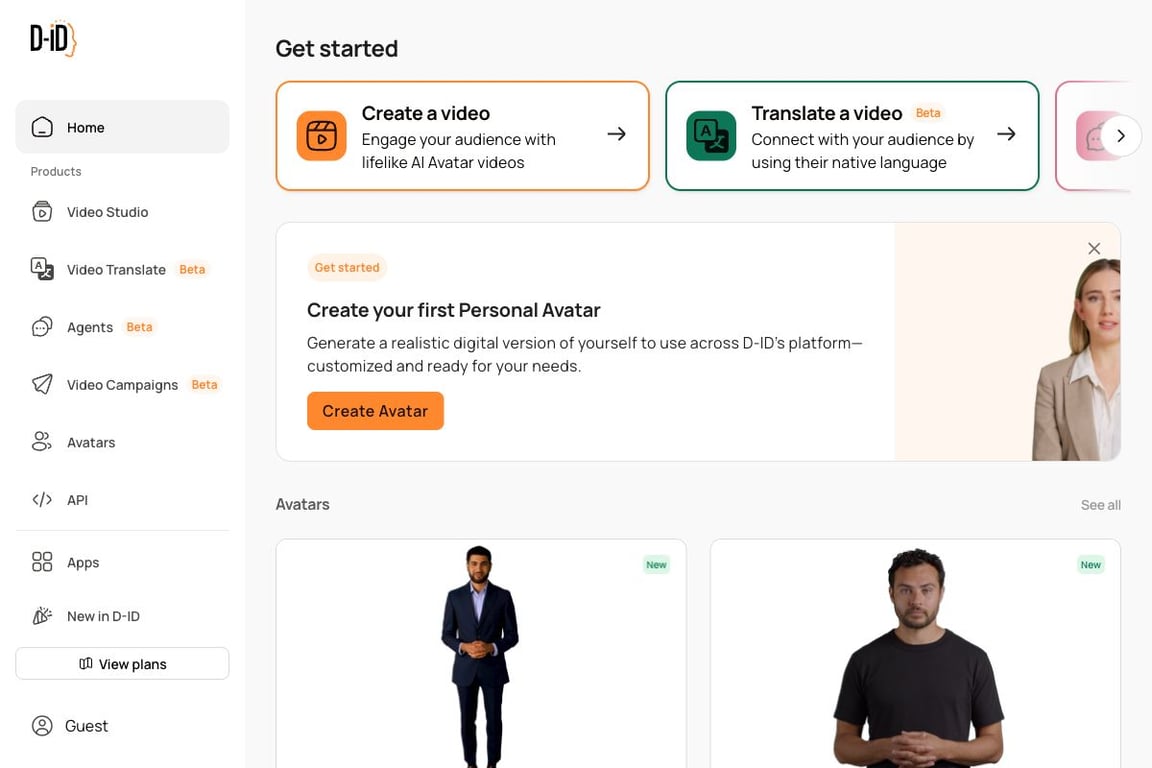This screenshot has width=1152, height=768.
Task: Click the Video Studio sidebar icon
Action: [x=42, y=212]
